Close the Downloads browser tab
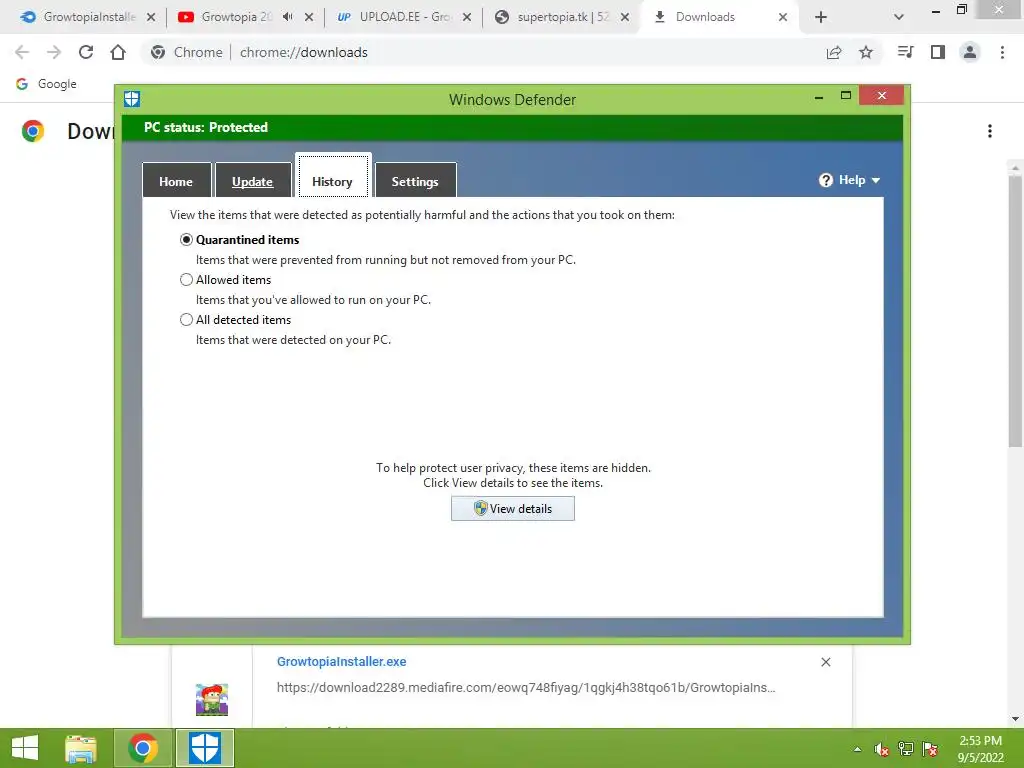 click(783, 17)
